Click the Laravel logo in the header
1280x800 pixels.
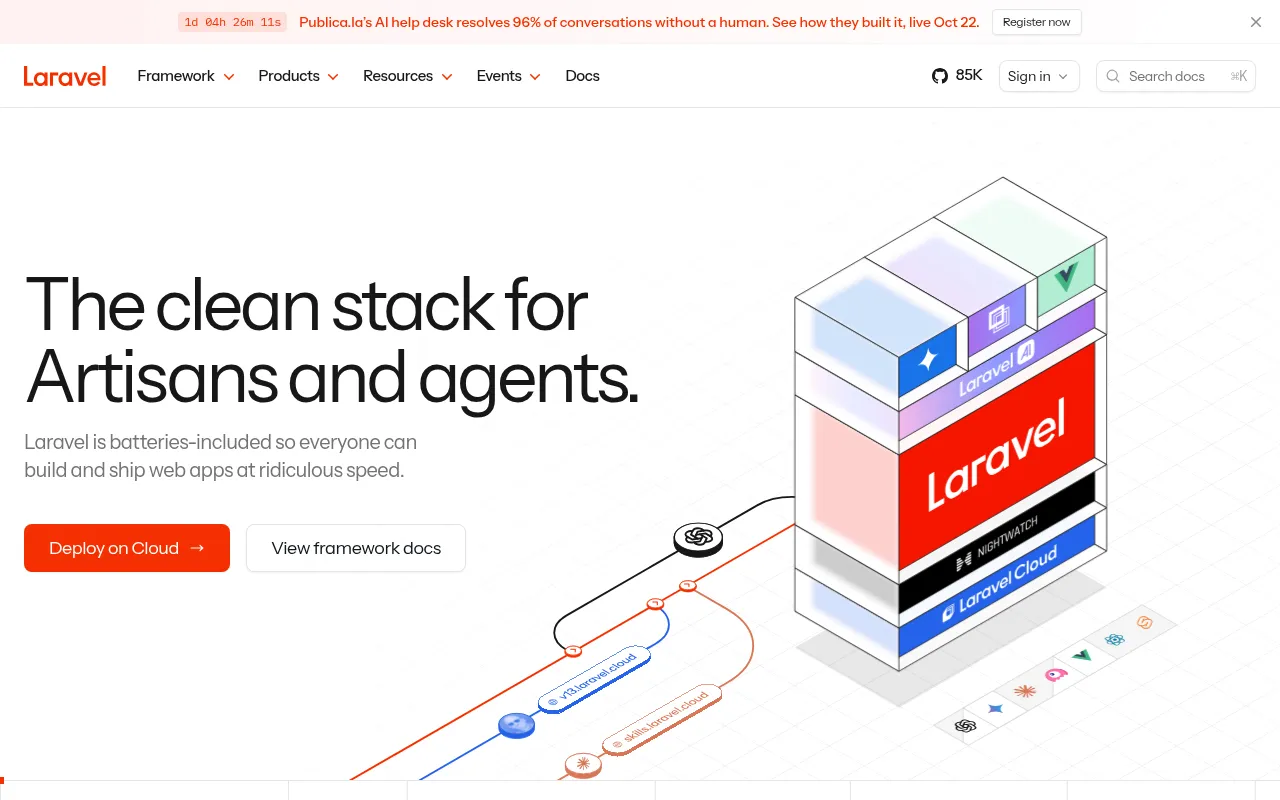[65, 76]
